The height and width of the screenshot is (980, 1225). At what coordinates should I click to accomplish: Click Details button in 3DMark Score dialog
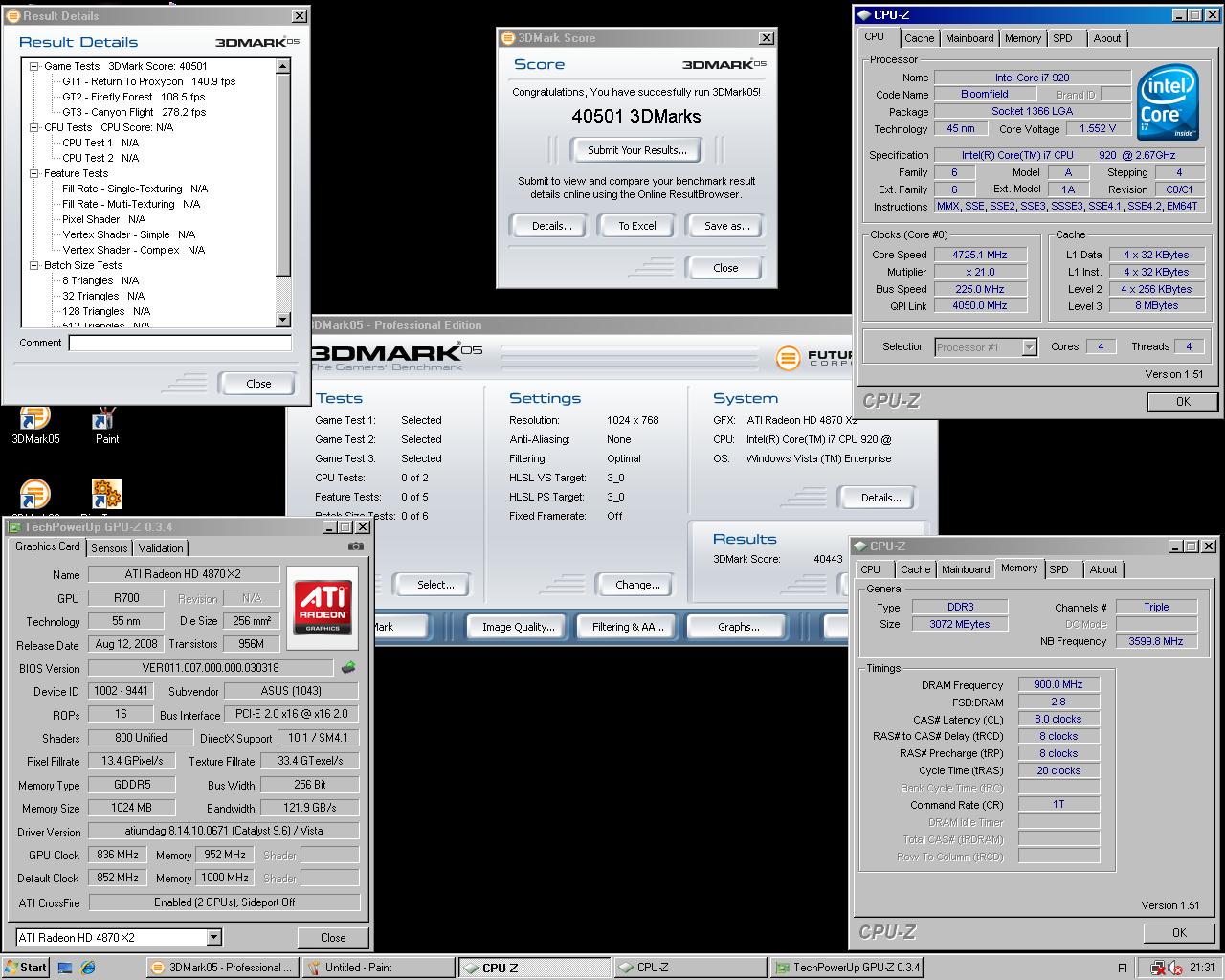click(x=551, y=226)
